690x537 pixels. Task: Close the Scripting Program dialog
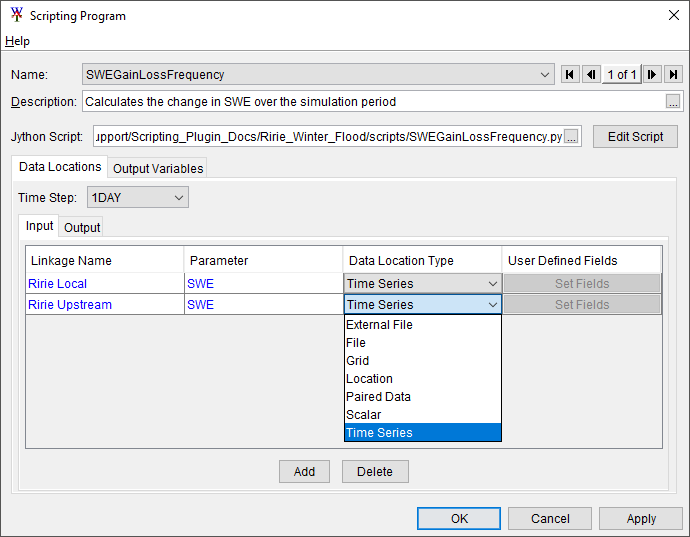(x=671, y=16)
